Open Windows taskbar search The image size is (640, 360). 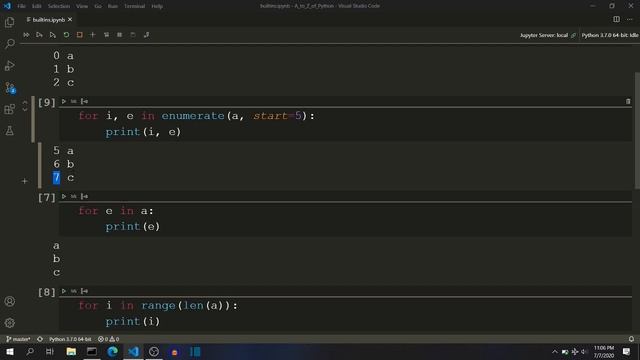(30, 352)
